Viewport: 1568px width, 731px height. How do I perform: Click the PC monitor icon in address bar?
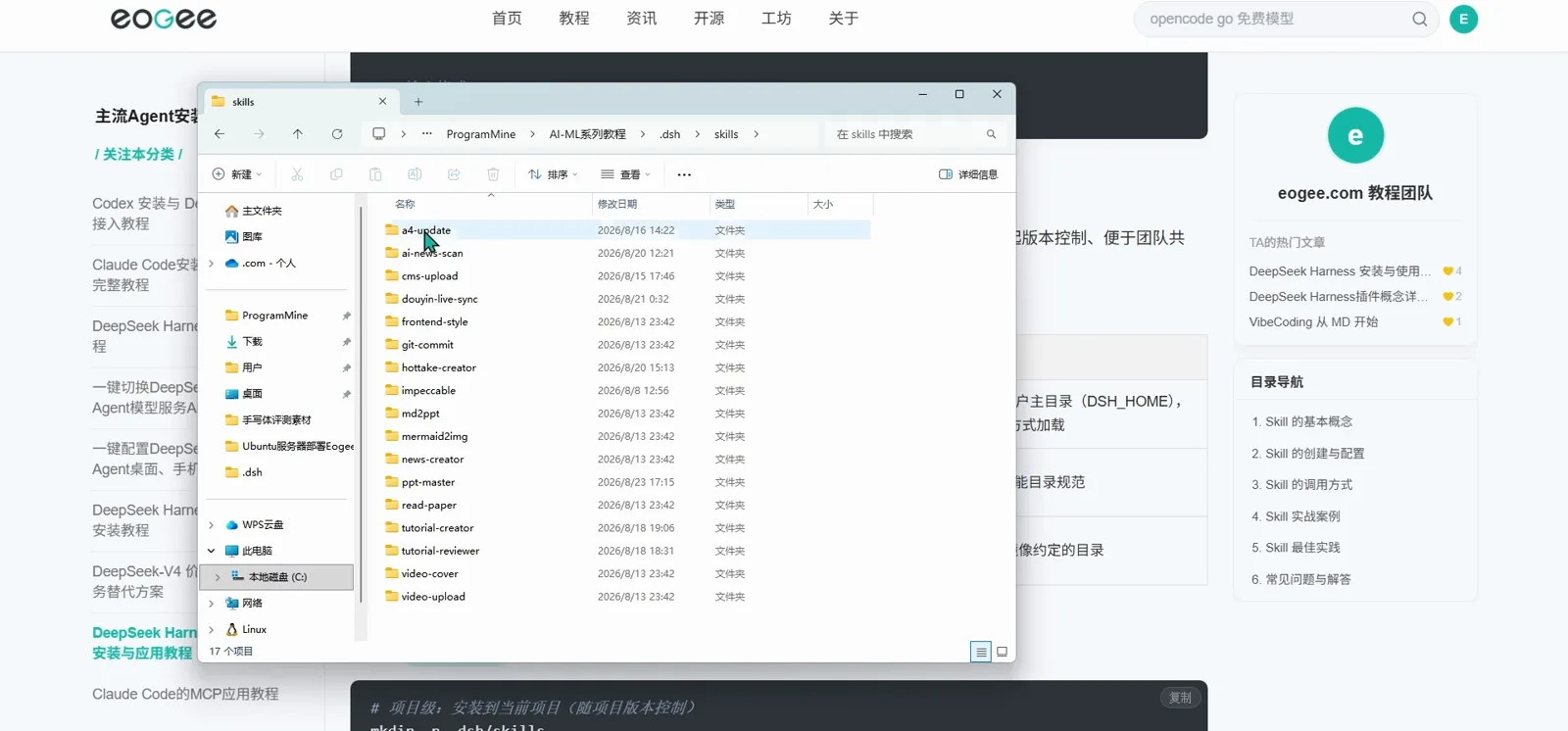(x=378, y=134)
